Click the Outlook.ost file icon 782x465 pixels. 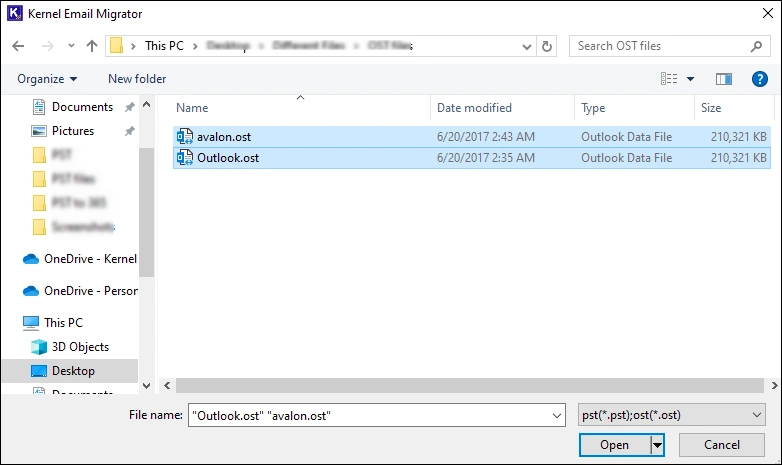pos(185,157)
